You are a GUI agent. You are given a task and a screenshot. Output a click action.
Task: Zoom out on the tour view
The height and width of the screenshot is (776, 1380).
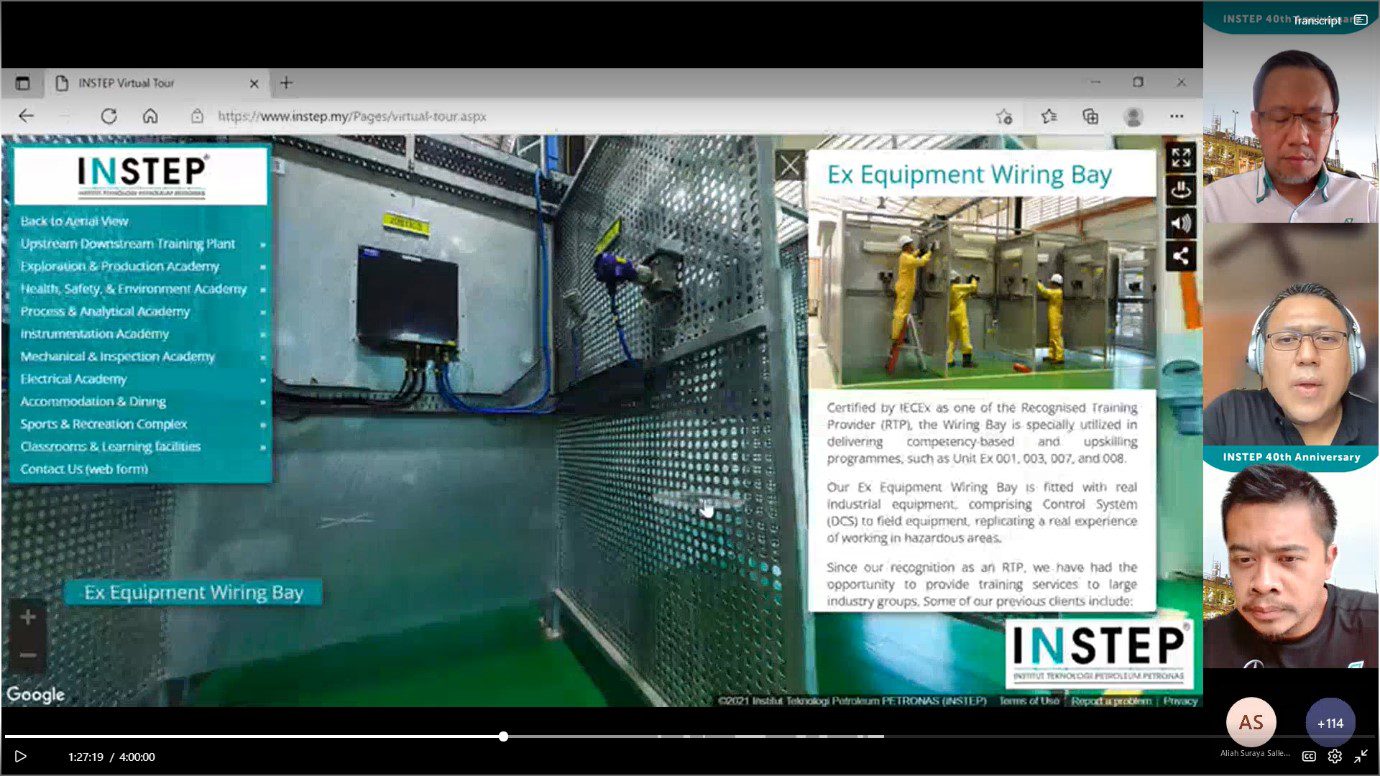click(x=28, y=655)
